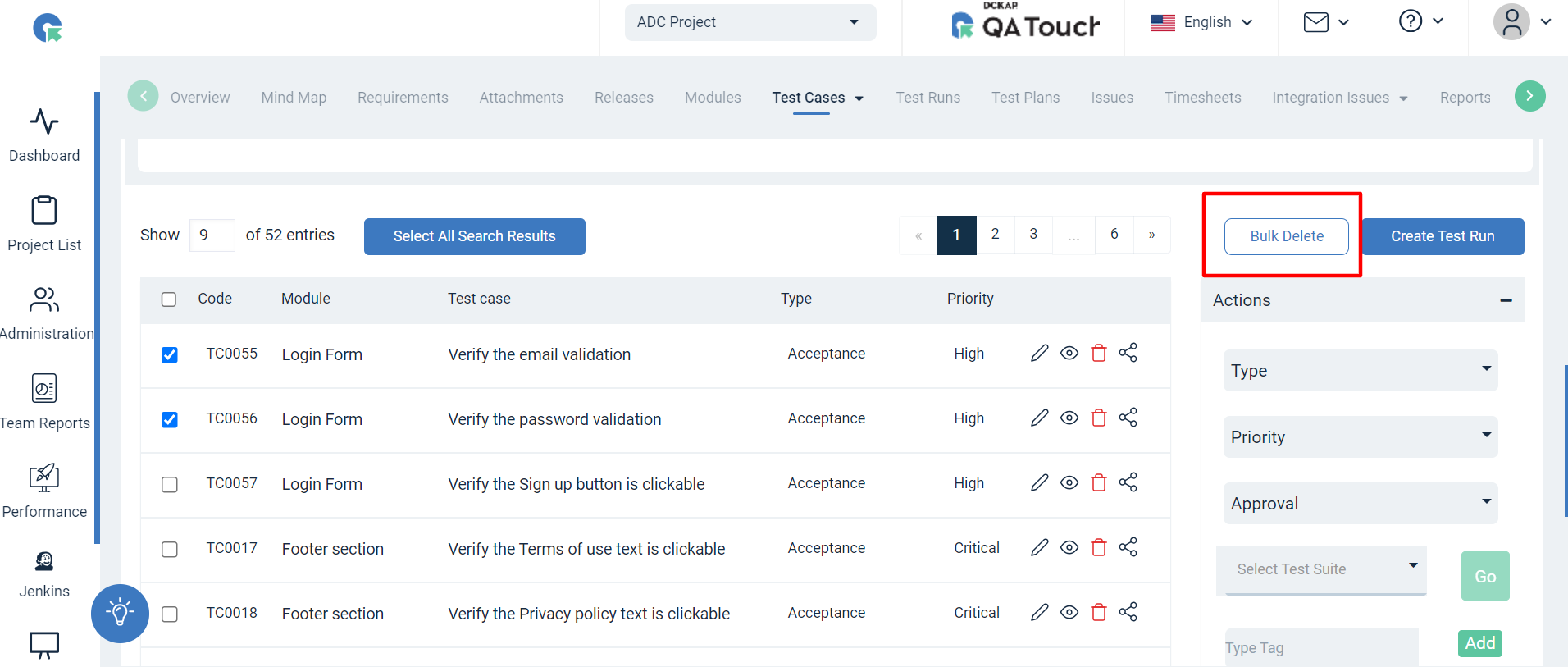Open the Approval filter dropdown
Image resolution: width=1568 pixels, height=667 pixels.
pos(1361,504)
